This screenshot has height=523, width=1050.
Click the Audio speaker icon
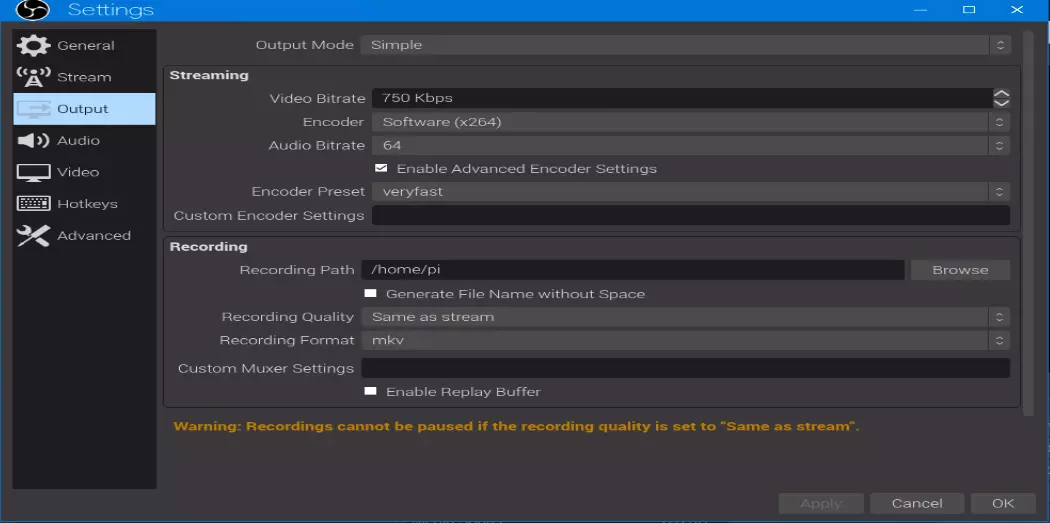tap(33, 141)
